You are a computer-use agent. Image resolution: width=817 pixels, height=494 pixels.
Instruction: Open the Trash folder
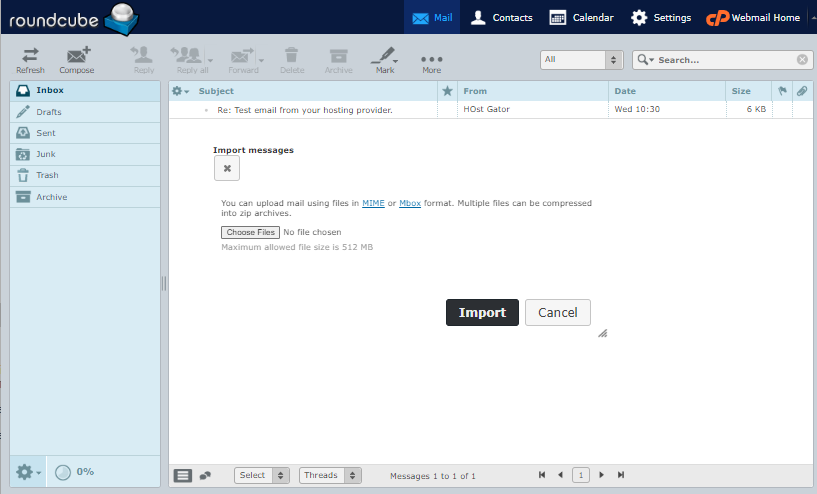[x=85, y=176]
